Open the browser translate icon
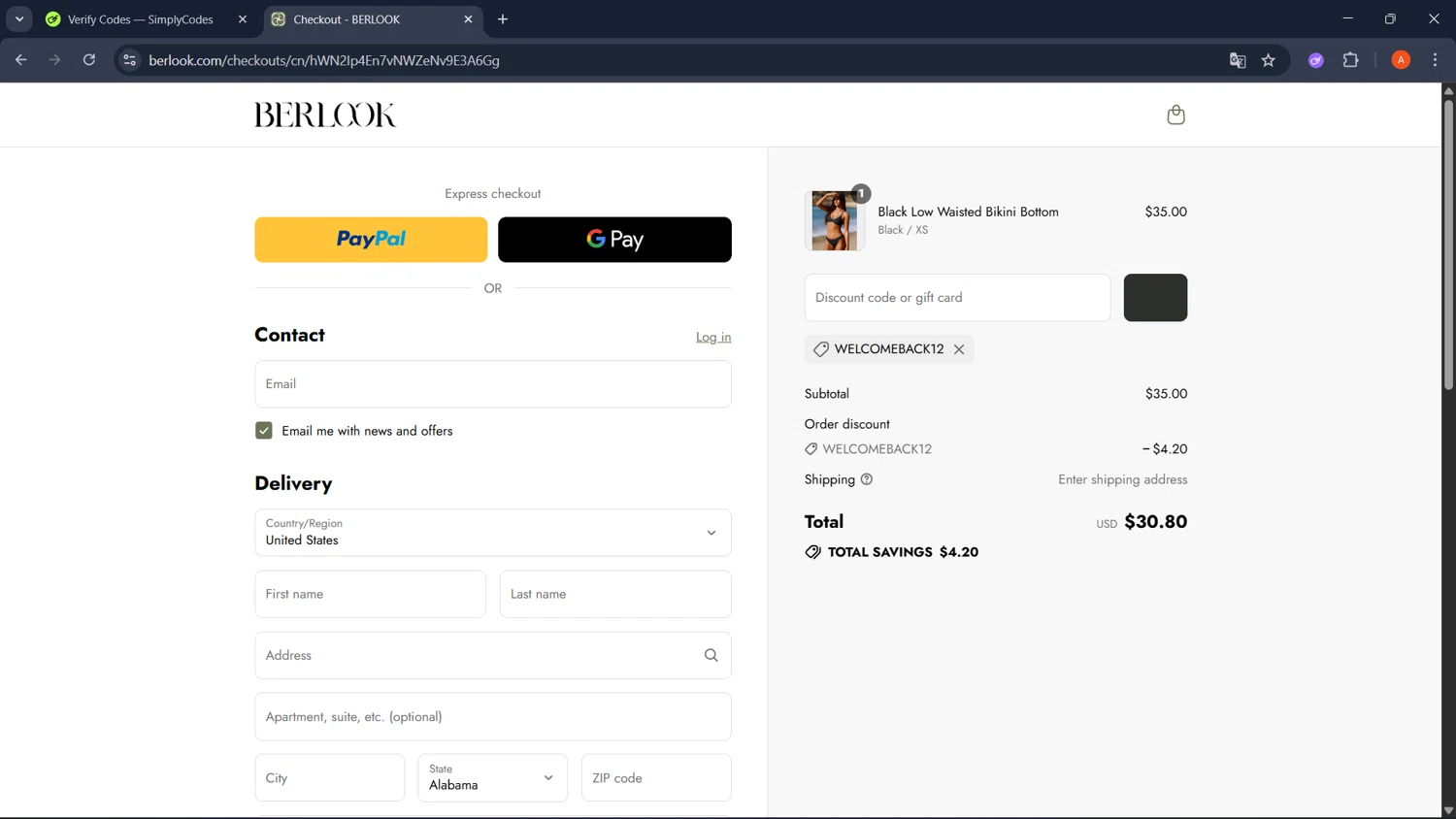Screen dimensions: 1456x819 1237,60
